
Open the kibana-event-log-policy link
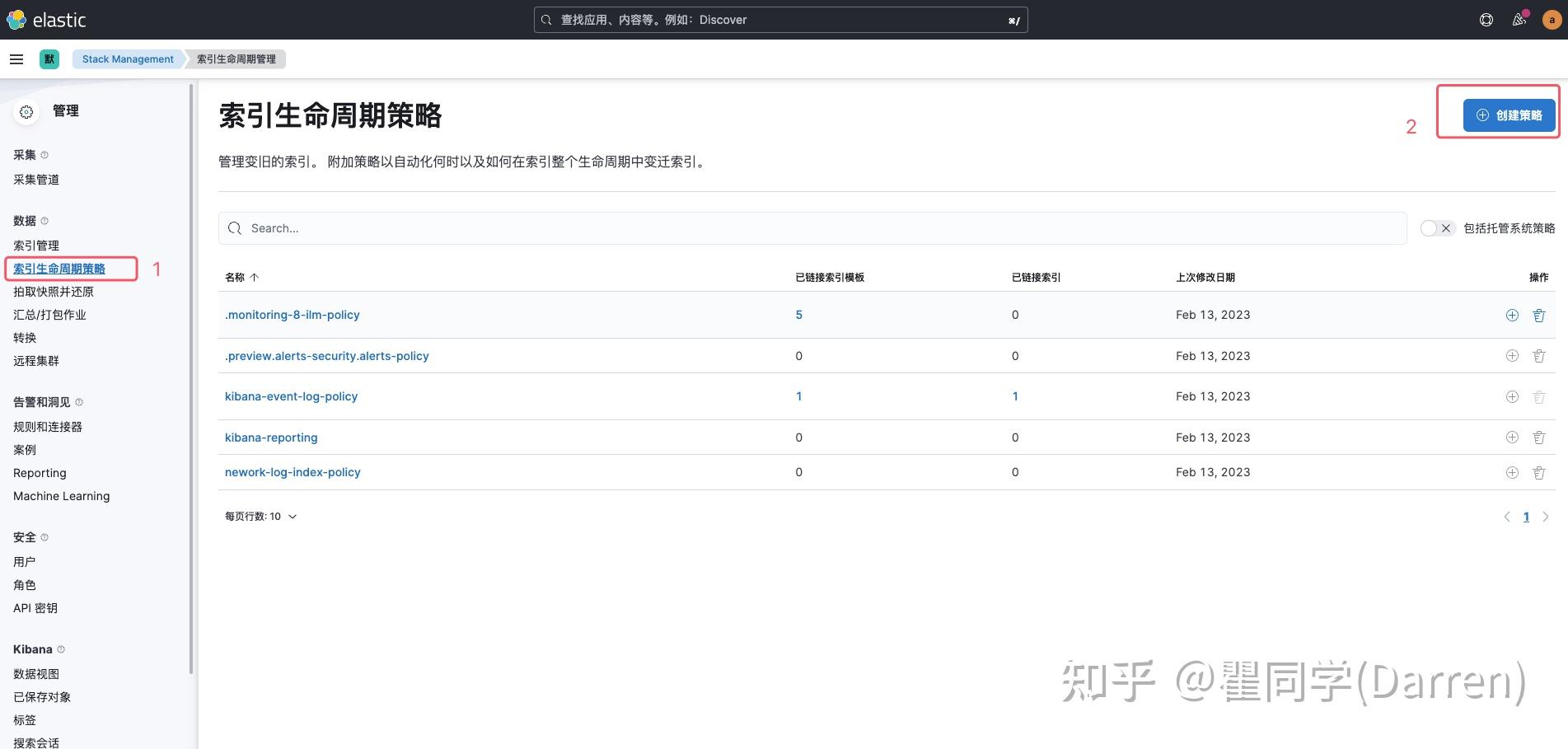tap(291, 396)
